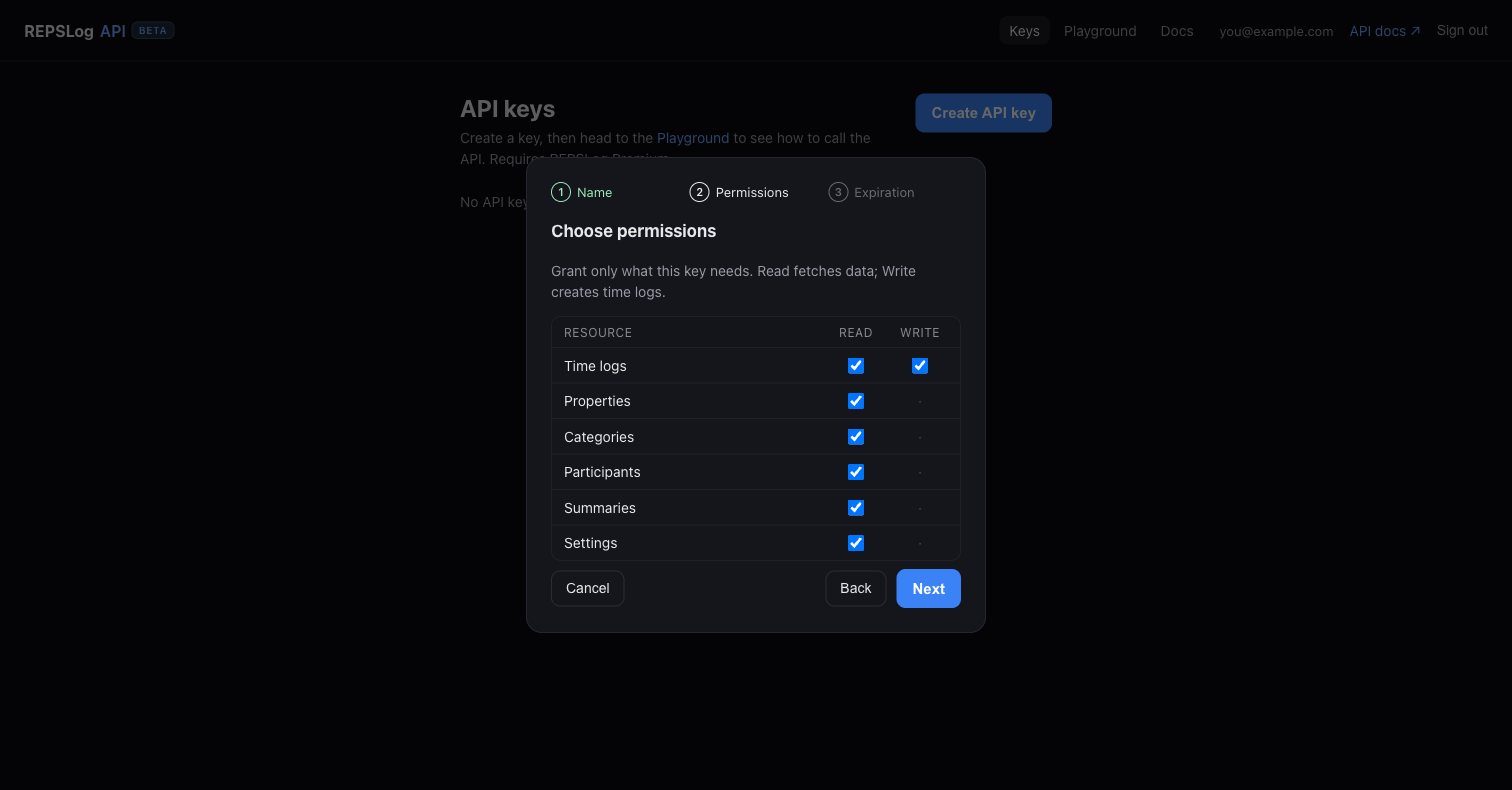Click the Categories row label

click(x=599, y=437)
